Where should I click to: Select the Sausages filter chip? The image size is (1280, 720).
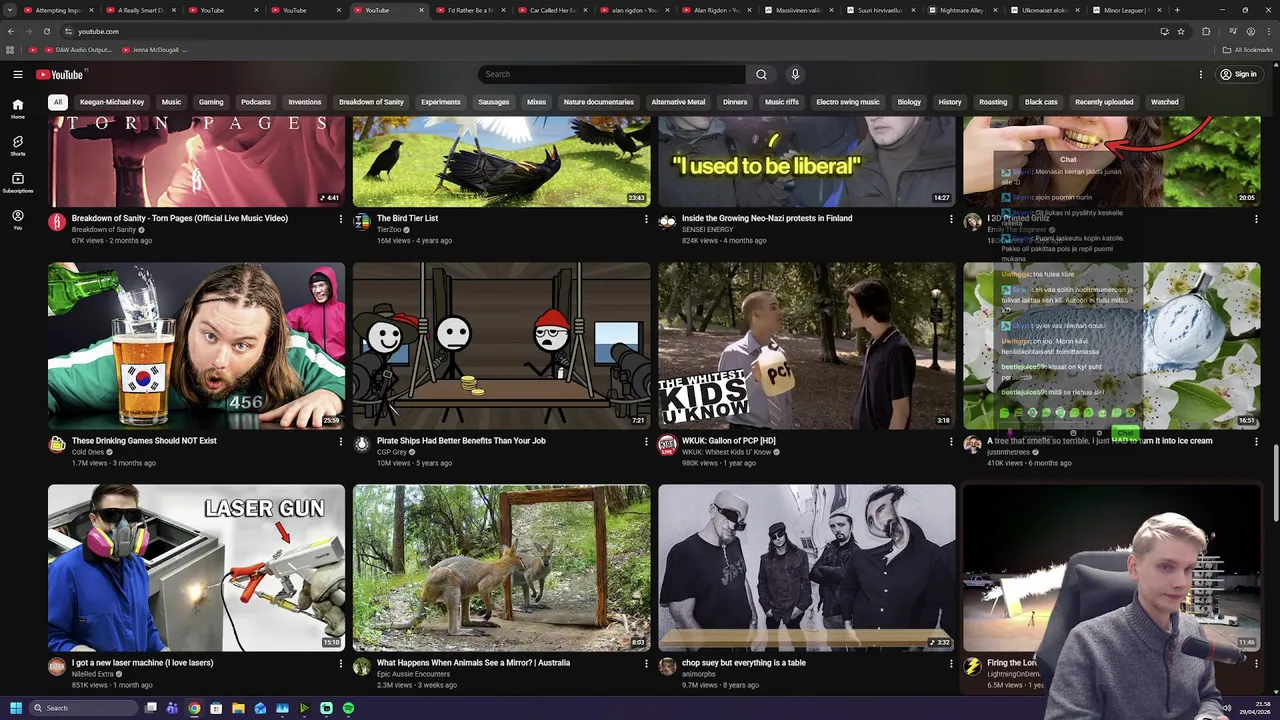pyautogui.click(x=494, y=102)
